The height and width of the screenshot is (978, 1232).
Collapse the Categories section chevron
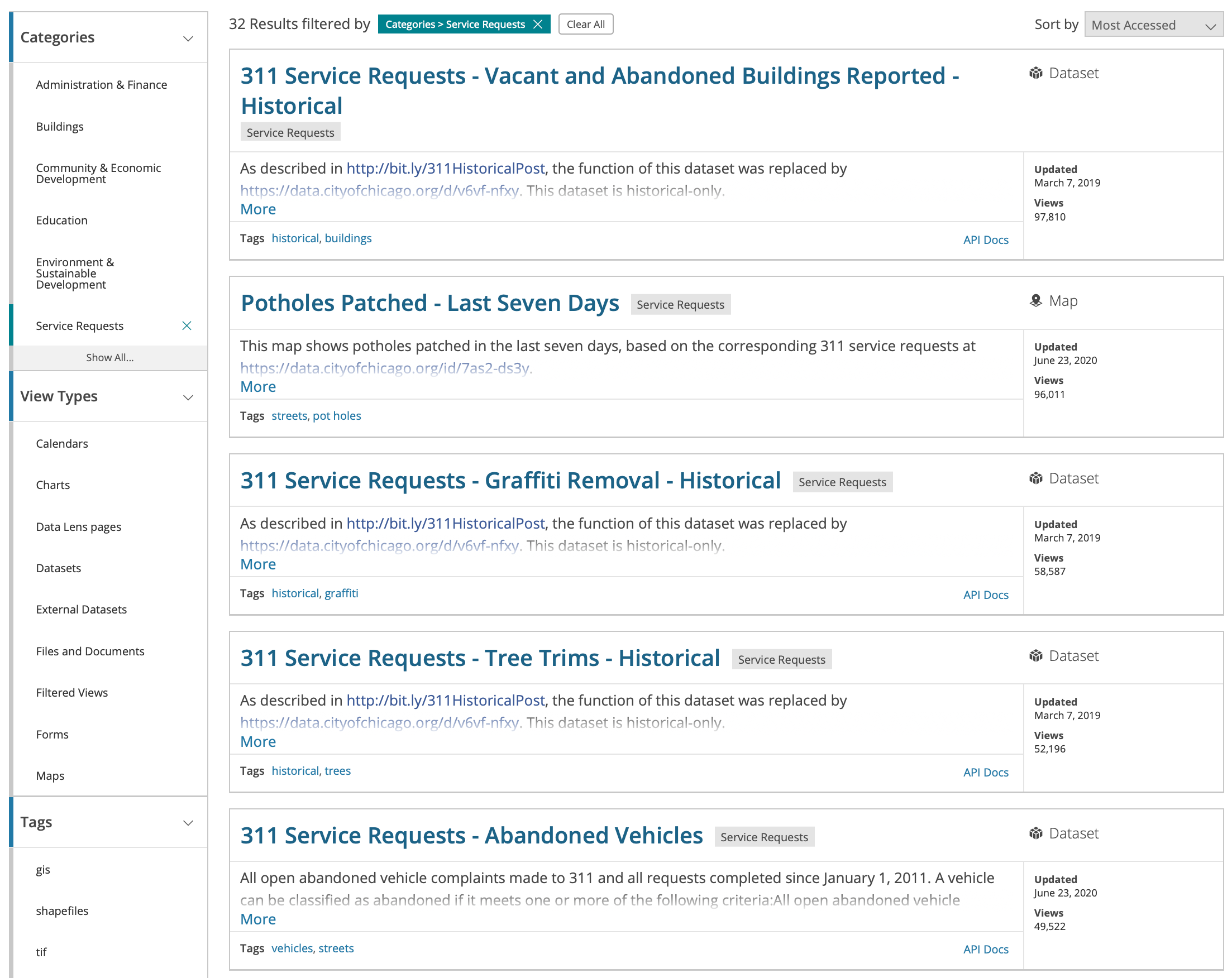tap(188, 39)
